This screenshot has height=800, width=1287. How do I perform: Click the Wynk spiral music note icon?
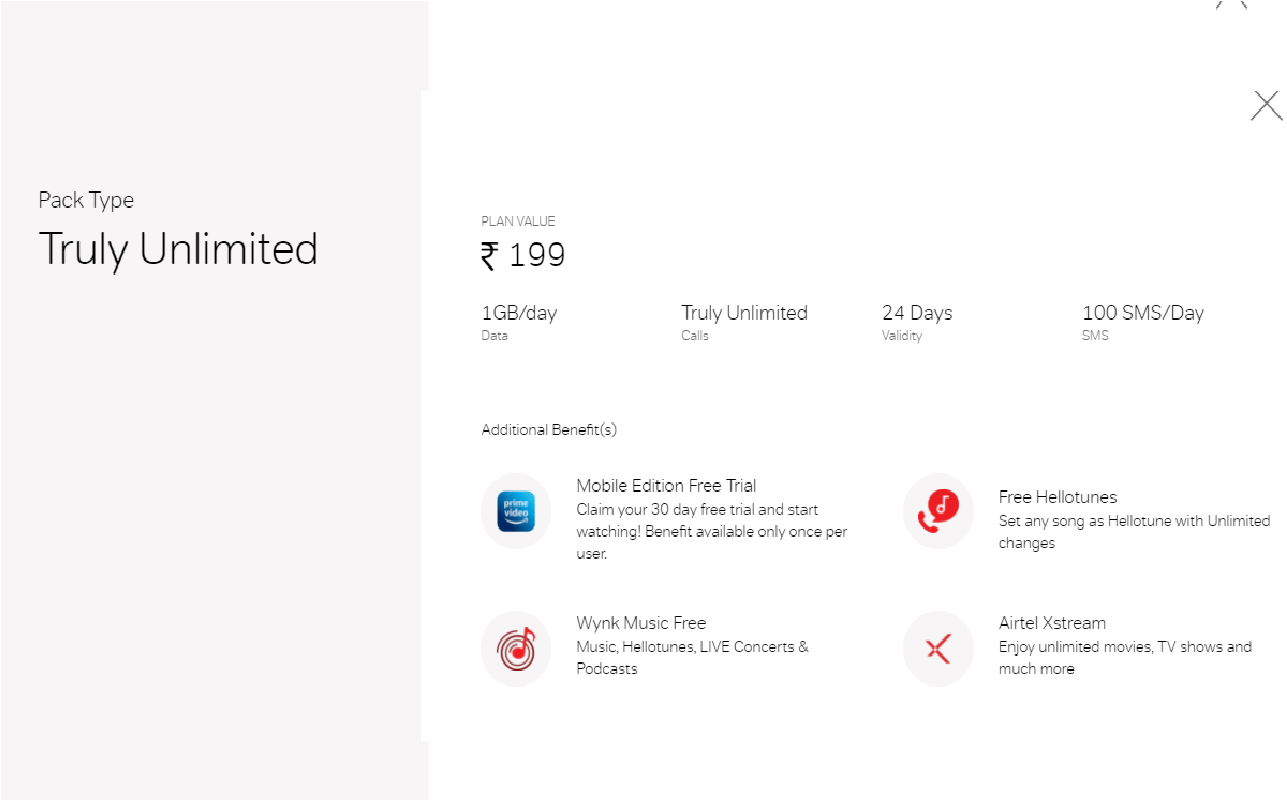(516, 649)
